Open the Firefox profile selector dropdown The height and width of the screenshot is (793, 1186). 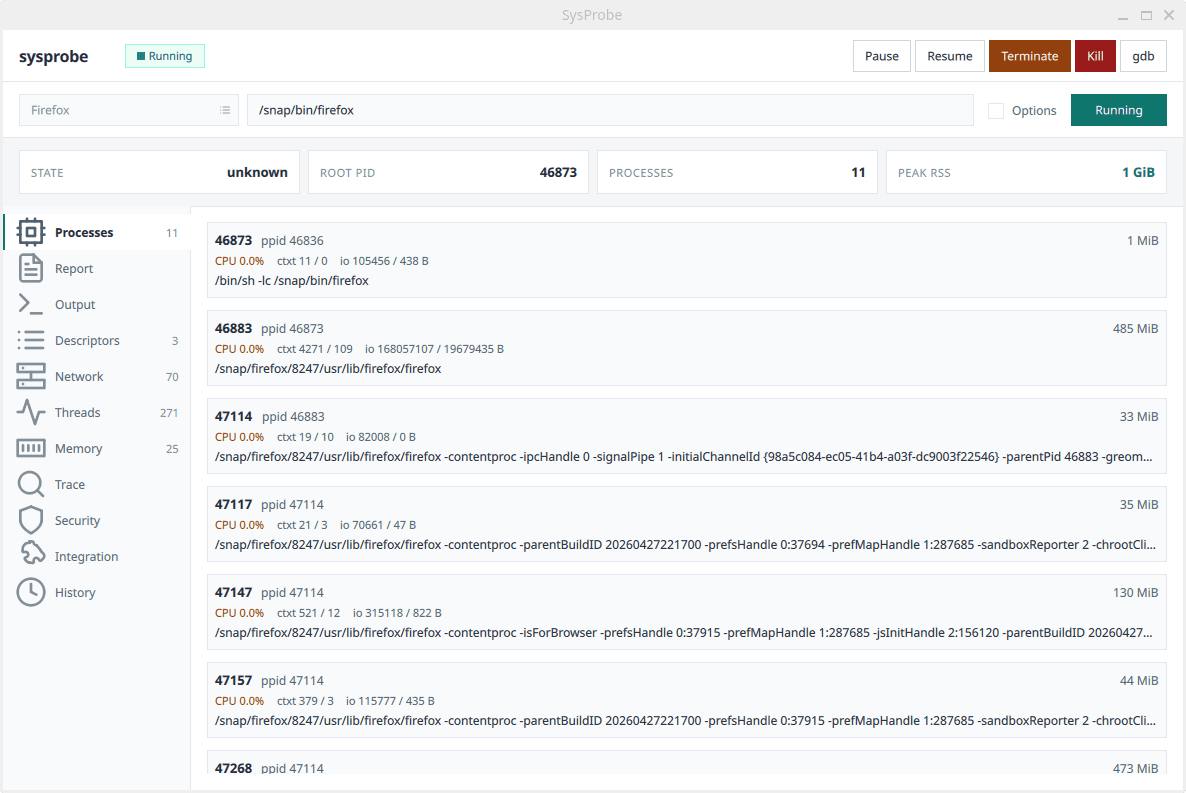tap(129, 110)
